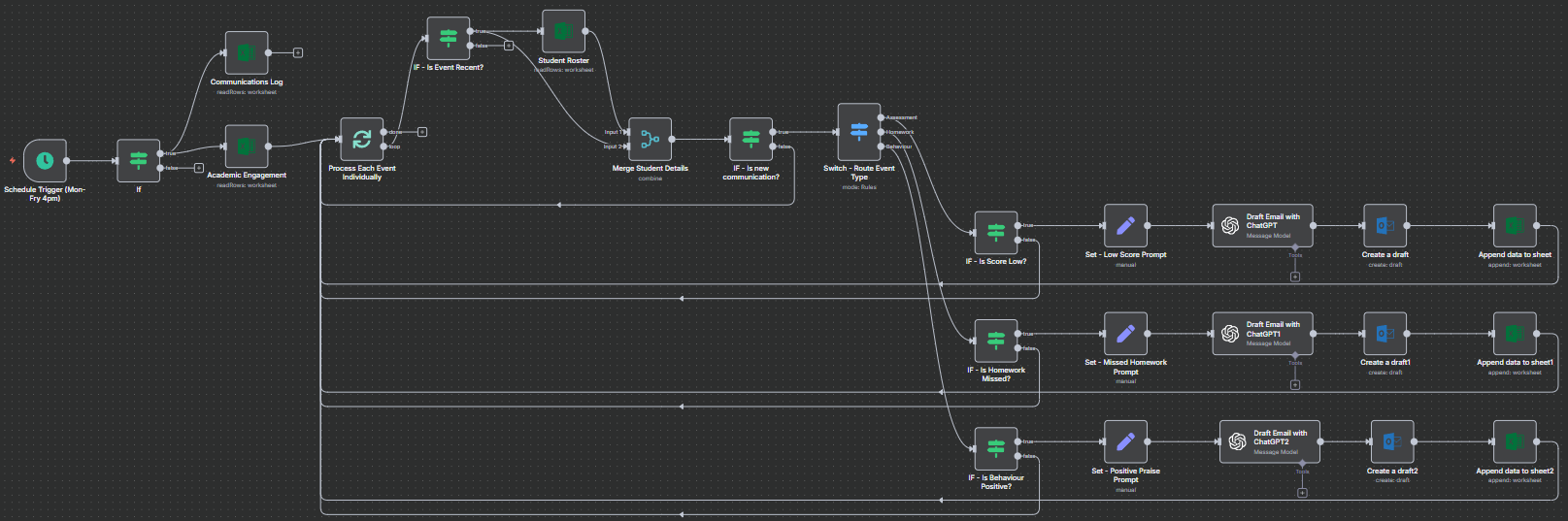
Task: Add a tool to Draft Email with ChatGPT2
Action: (x=1302, y=492)
